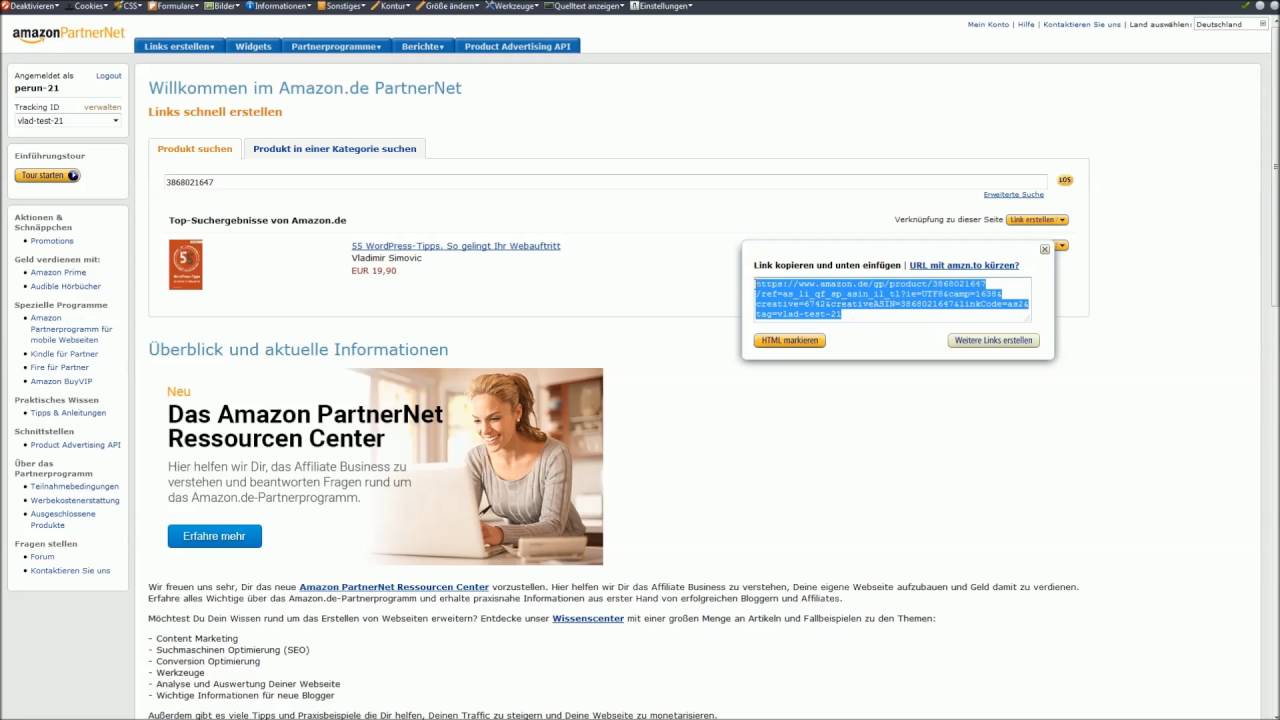This screenshot has width=1280, height=720.
Task: Click the Weitere Links erstellen button
Action: [x=993, y=341]
